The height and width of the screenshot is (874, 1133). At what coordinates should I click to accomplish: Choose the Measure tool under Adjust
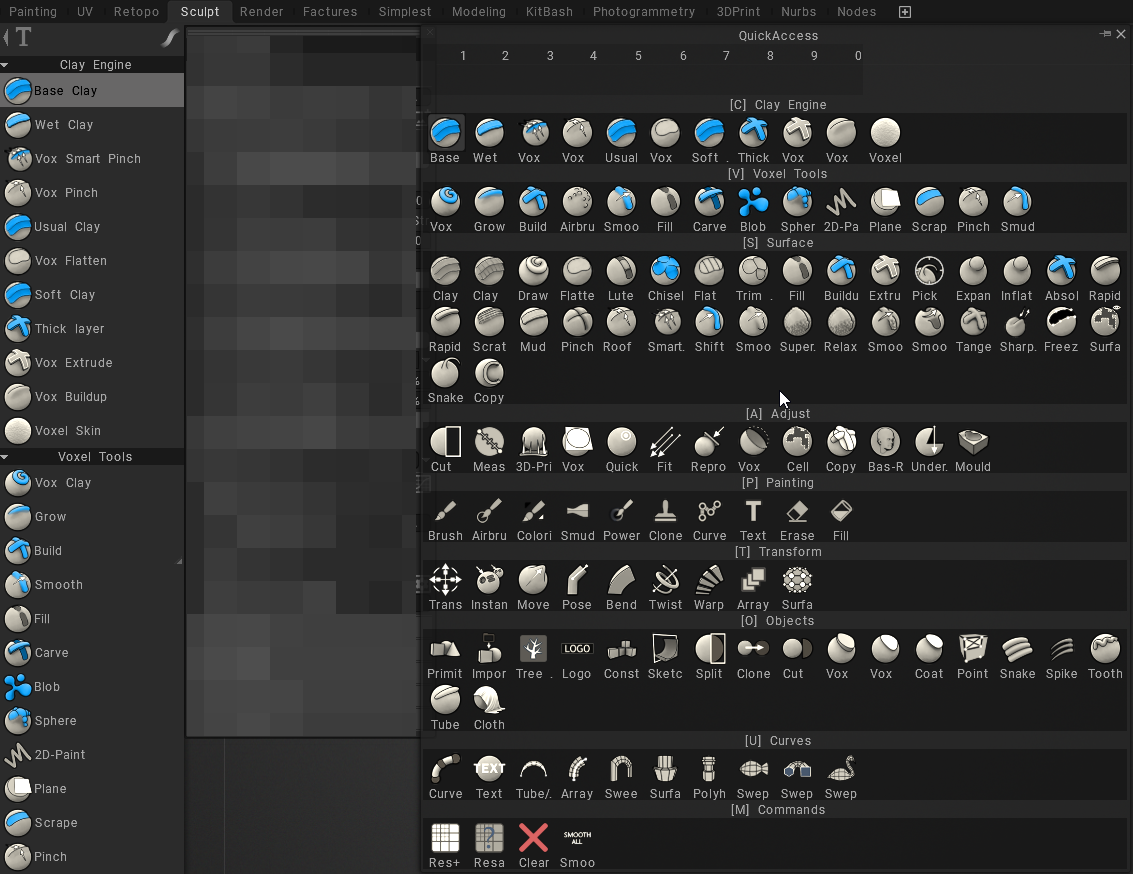point(489,443)
